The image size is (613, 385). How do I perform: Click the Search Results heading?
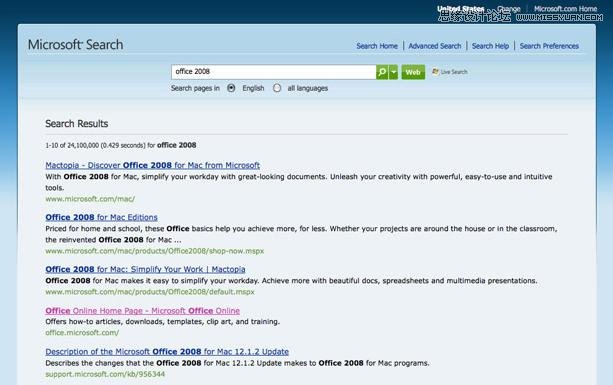tap(77, 124)
